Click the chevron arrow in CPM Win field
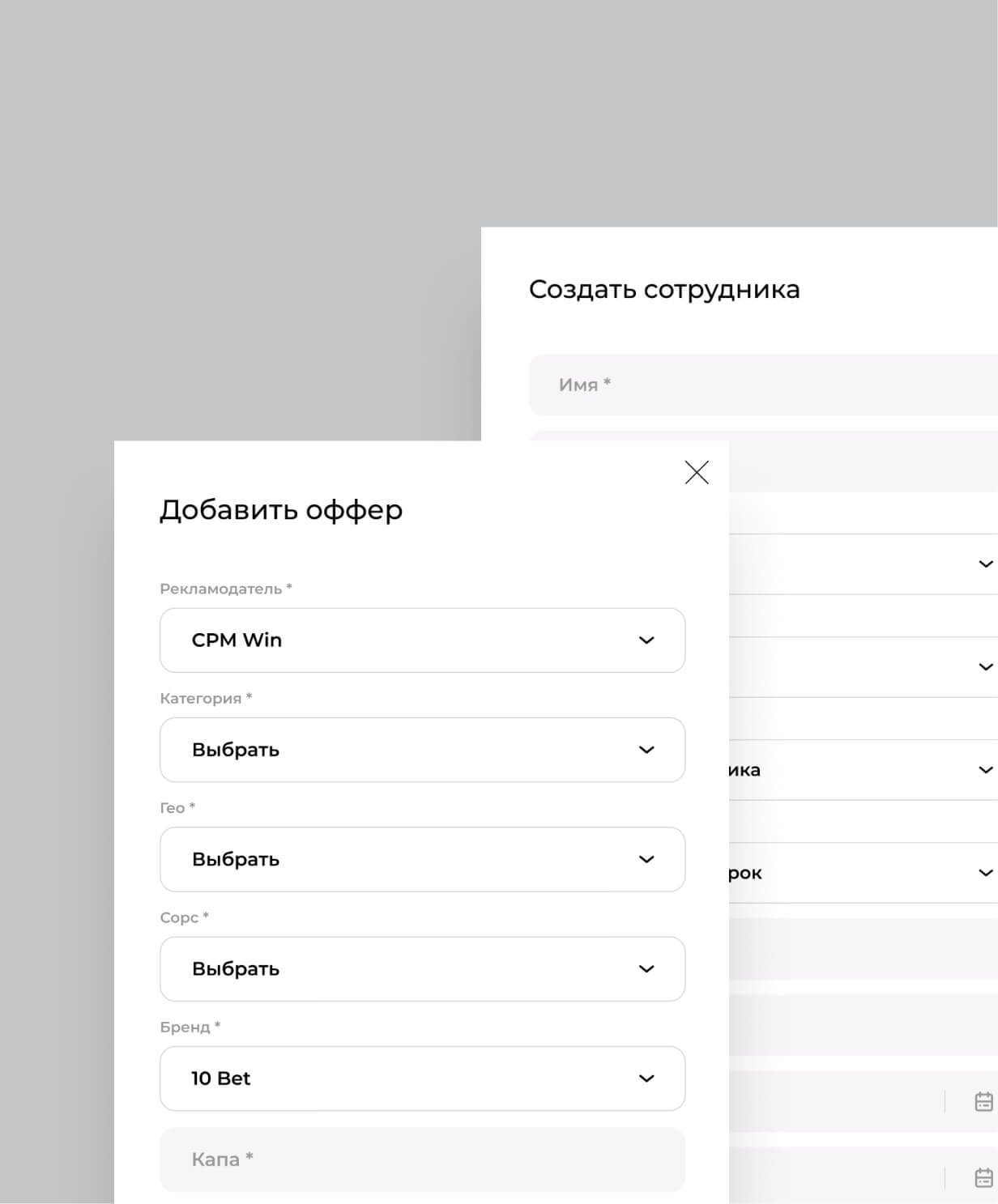Image resolution: width=998 pixels, height=1204 pixels. point(646,640)
